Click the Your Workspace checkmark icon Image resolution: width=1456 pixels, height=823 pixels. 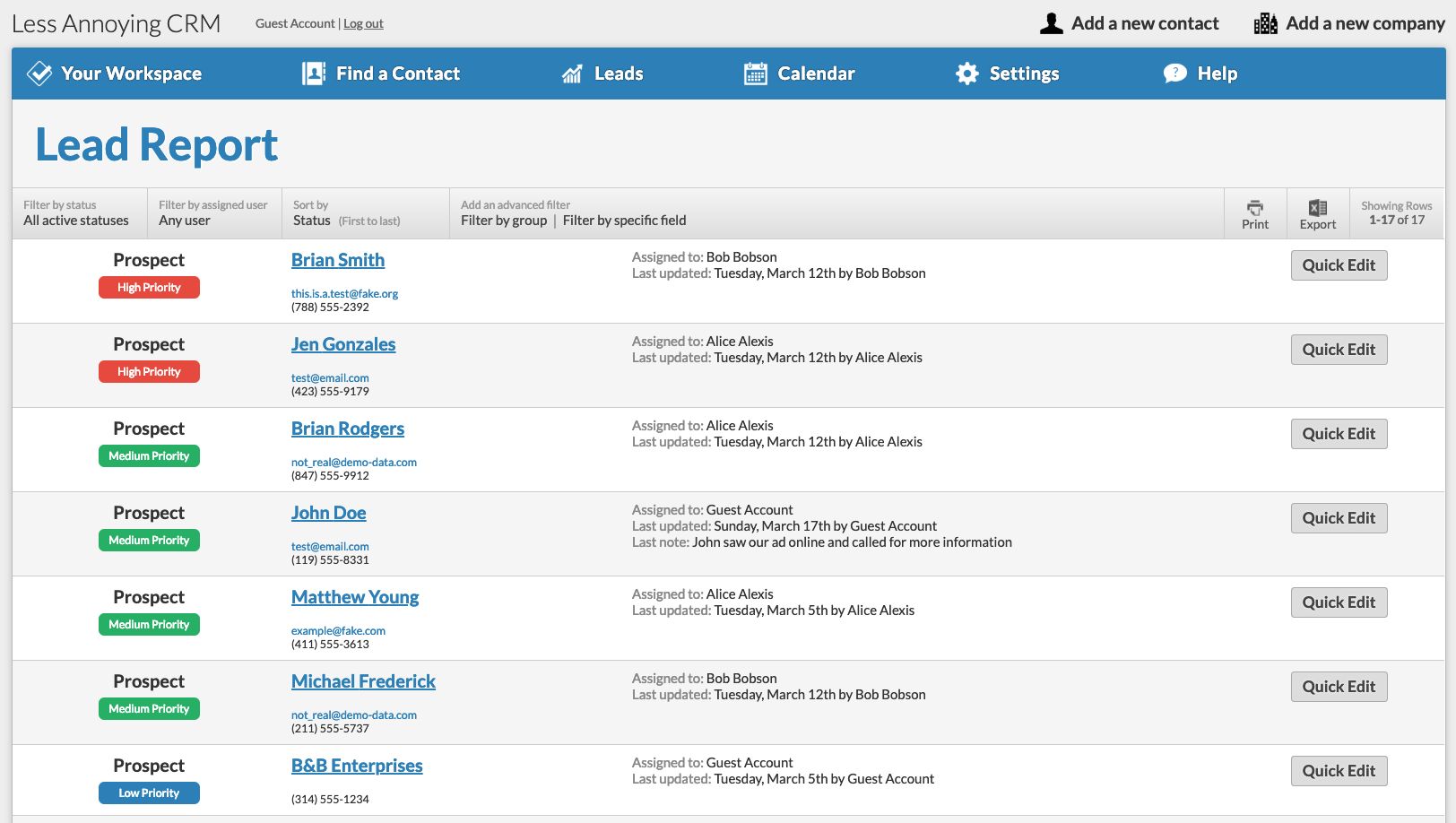39,74
